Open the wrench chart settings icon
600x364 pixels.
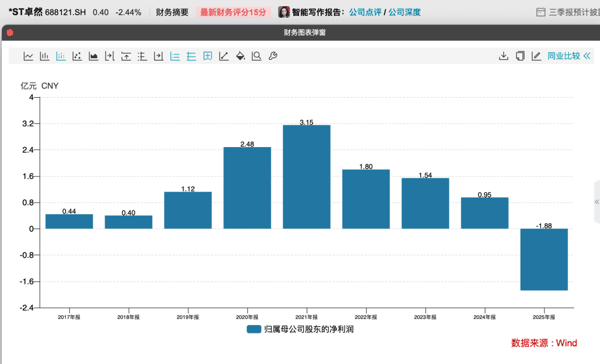click(x=273, y=56)
